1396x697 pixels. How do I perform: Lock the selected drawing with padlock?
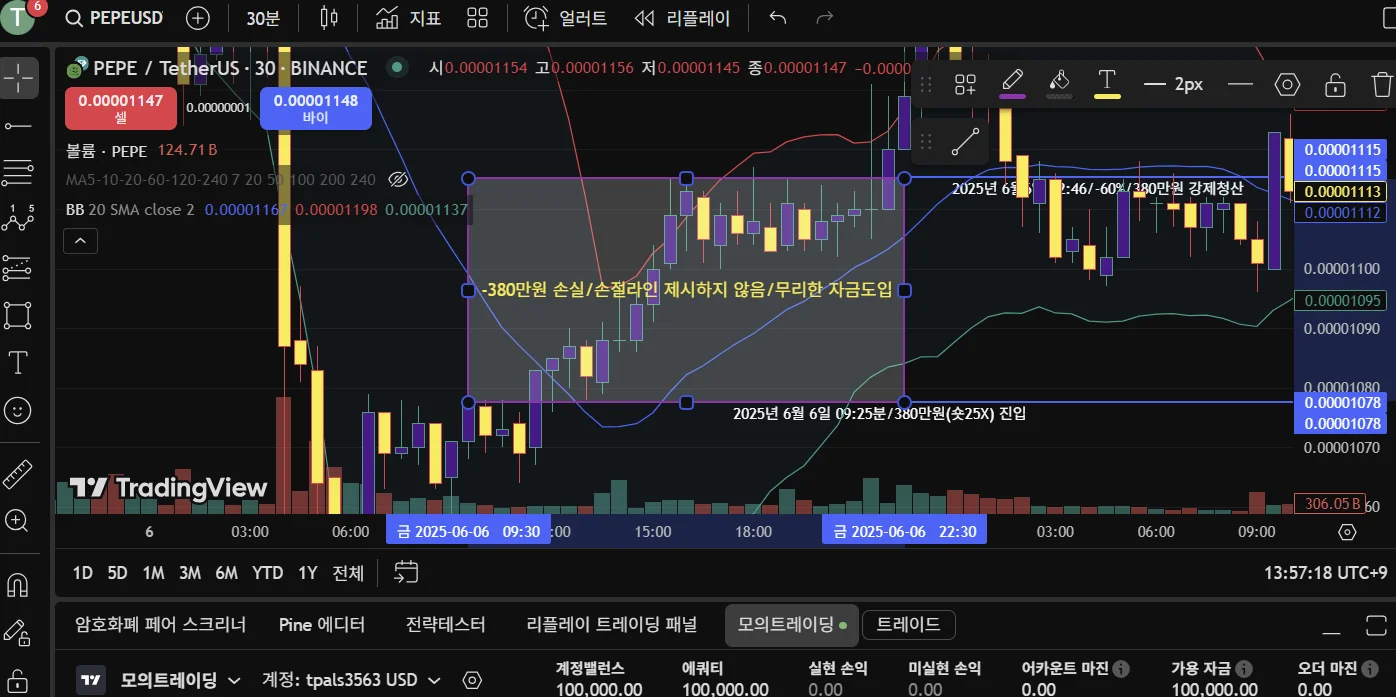click(1335, 84)
